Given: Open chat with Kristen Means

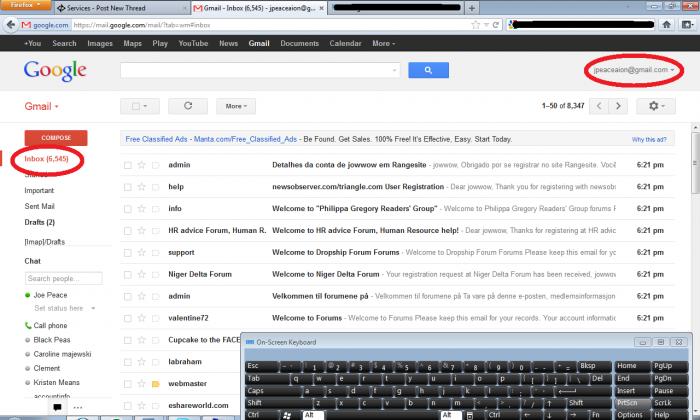Looking at the screenshot, I should (x=56, y=383).
